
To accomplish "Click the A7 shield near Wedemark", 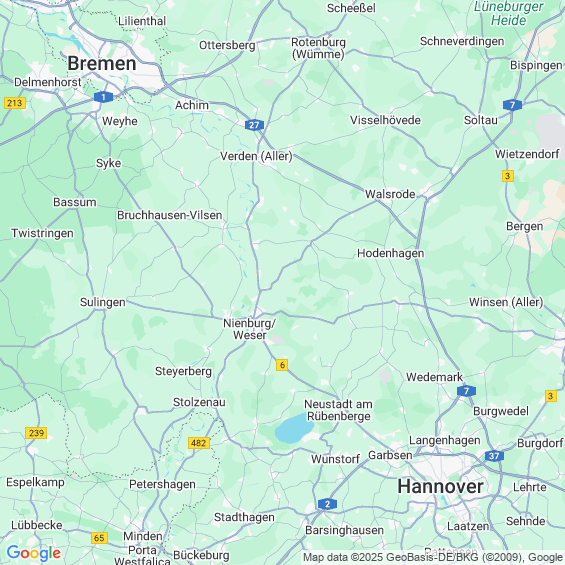I will click(466, 391).
